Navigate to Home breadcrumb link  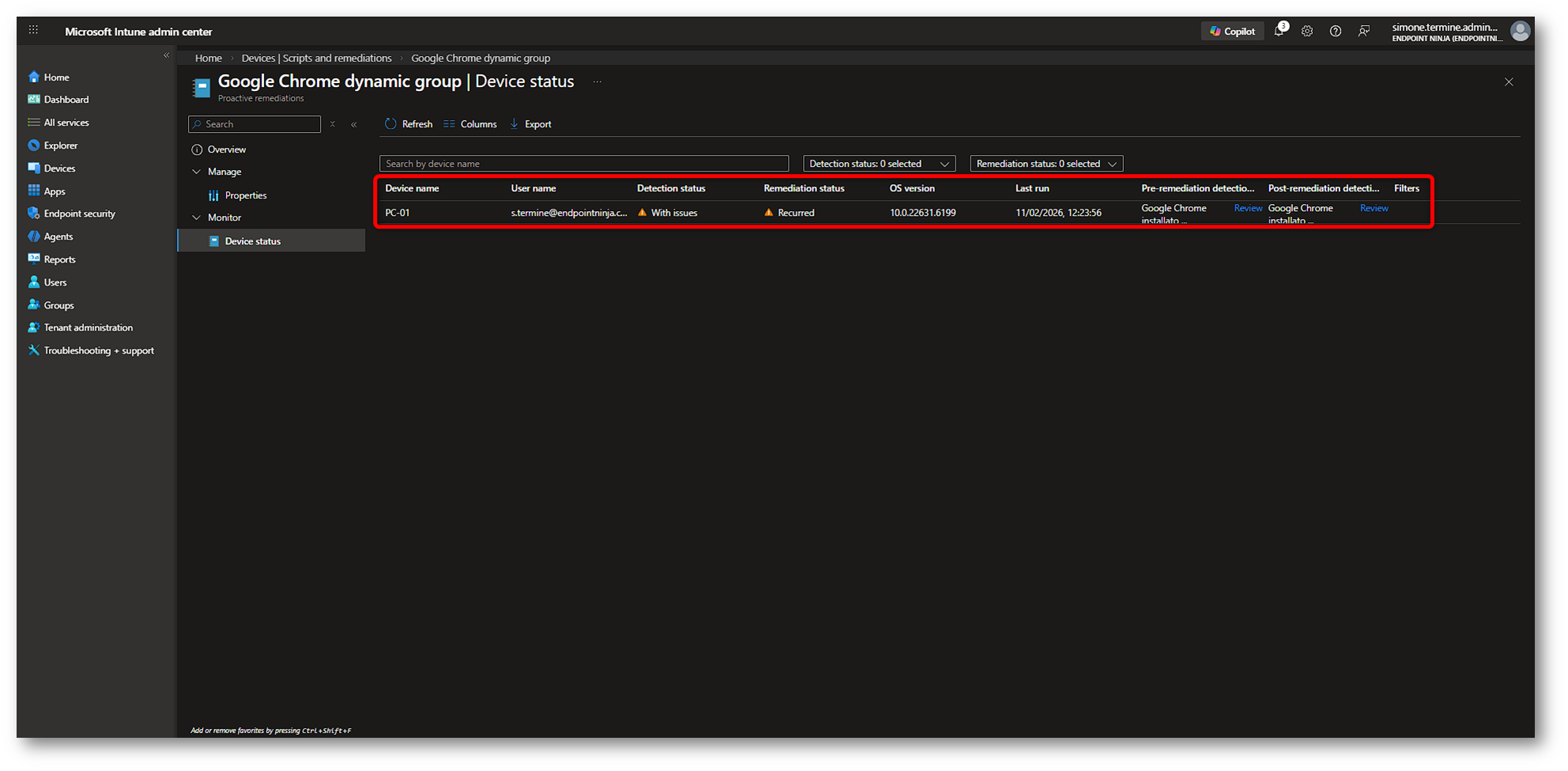[209, 59]
